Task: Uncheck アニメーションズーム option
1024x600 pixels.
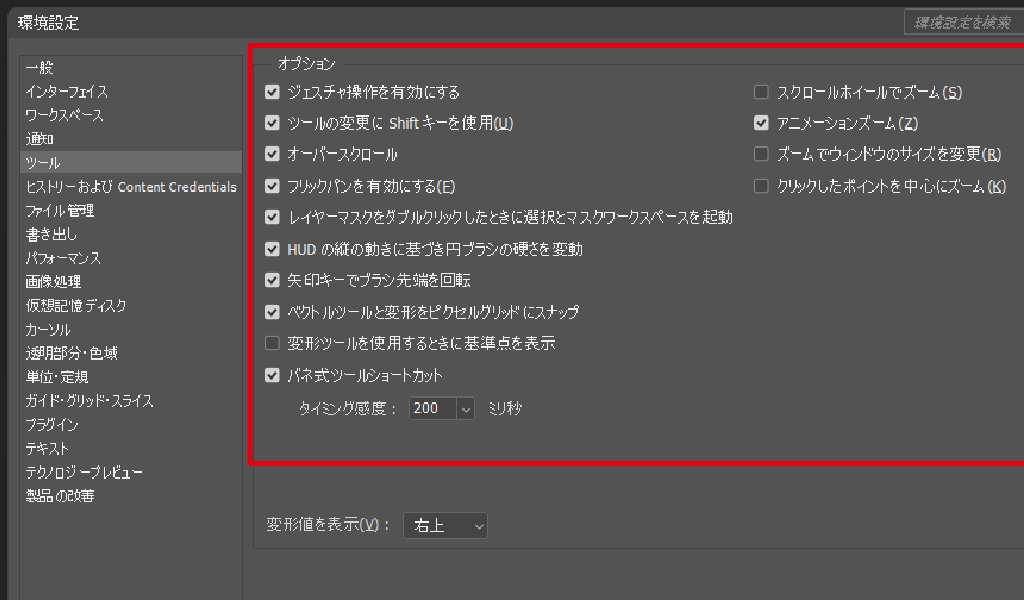Action: 761,124
